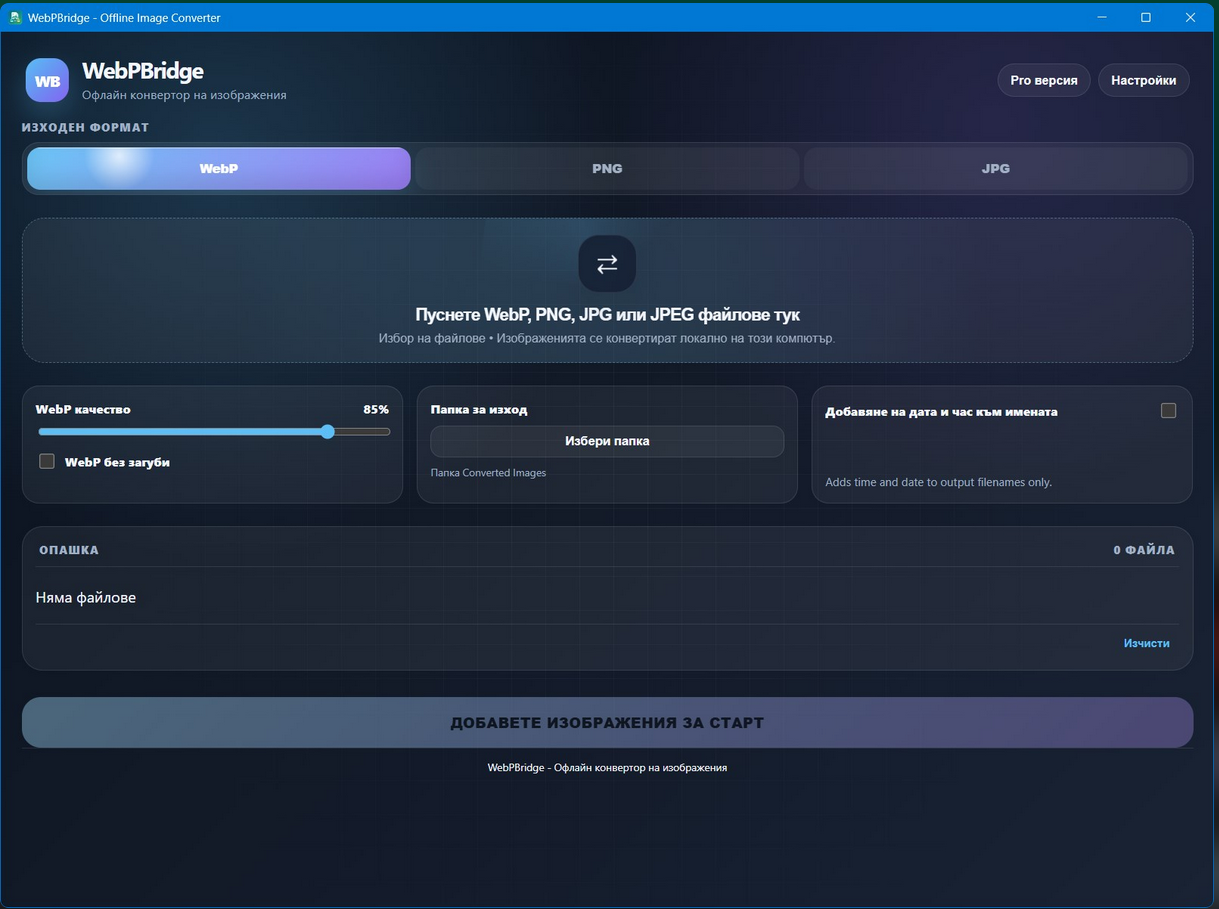Screen dimensions: 1219x909
Task: Click the 85% quality value
Action: (376, 409)
